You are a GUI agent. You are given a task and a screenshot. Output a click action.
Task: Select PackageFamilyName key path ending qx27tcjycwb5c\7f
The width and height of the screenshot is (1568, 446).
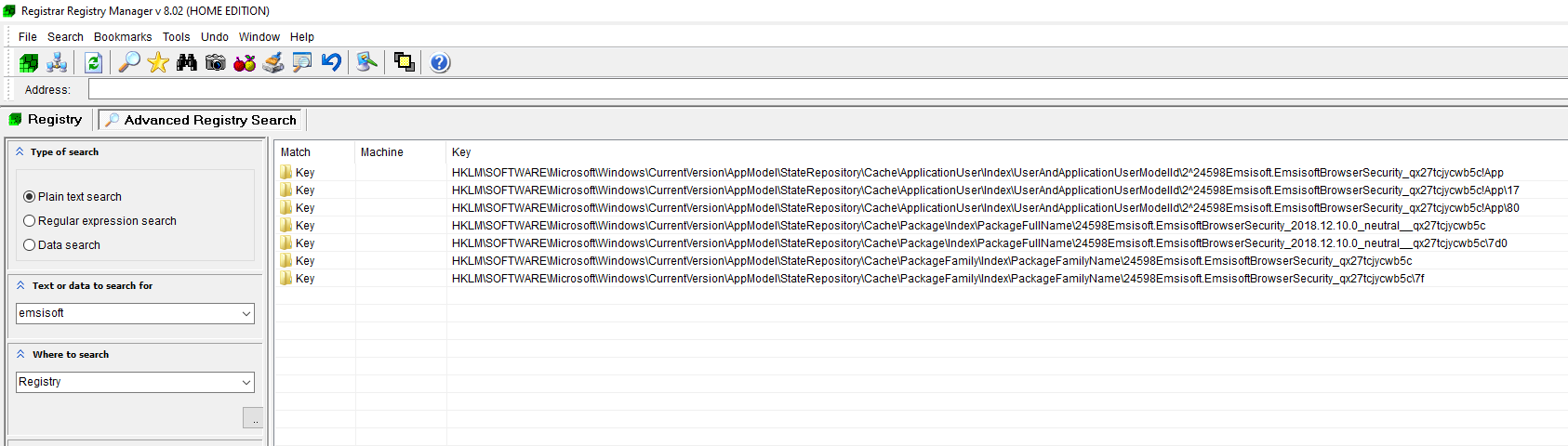pyautogui.click(x=938, y=279)
